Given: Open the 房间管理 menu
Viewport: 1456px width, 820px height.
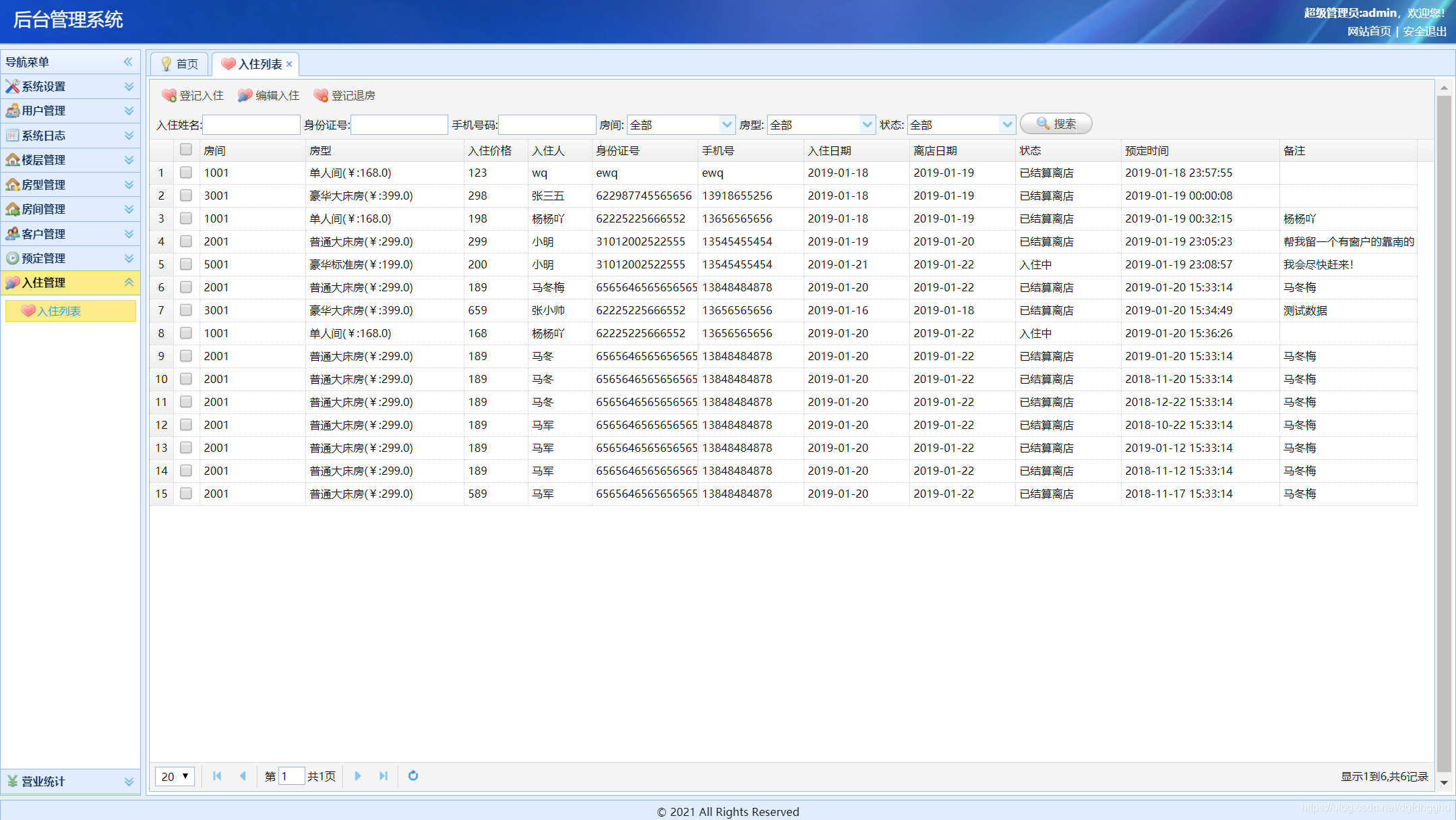Looking at the screenshot, I should coord(70,209).
